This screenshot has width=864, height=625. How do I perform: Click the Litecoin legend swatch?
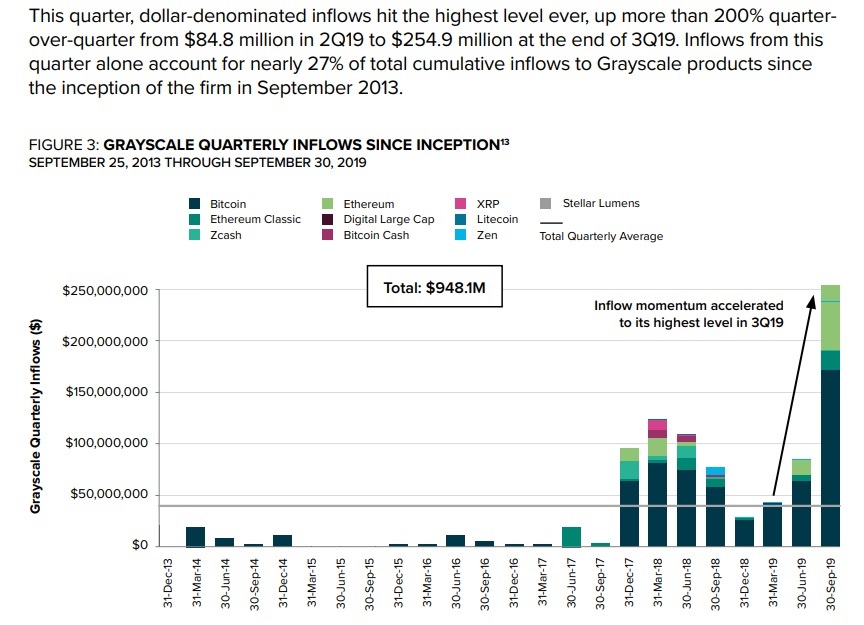point(460,220)
